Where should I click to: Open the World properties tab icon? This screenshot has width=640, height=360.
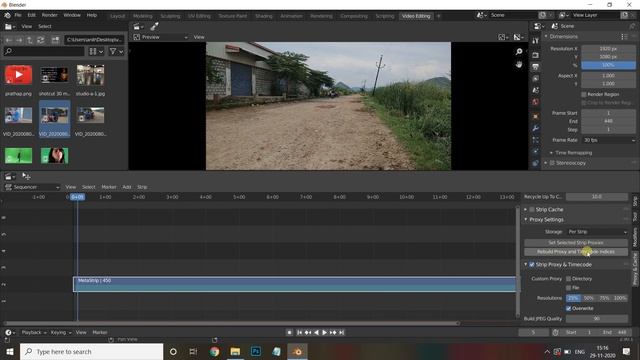535,102
